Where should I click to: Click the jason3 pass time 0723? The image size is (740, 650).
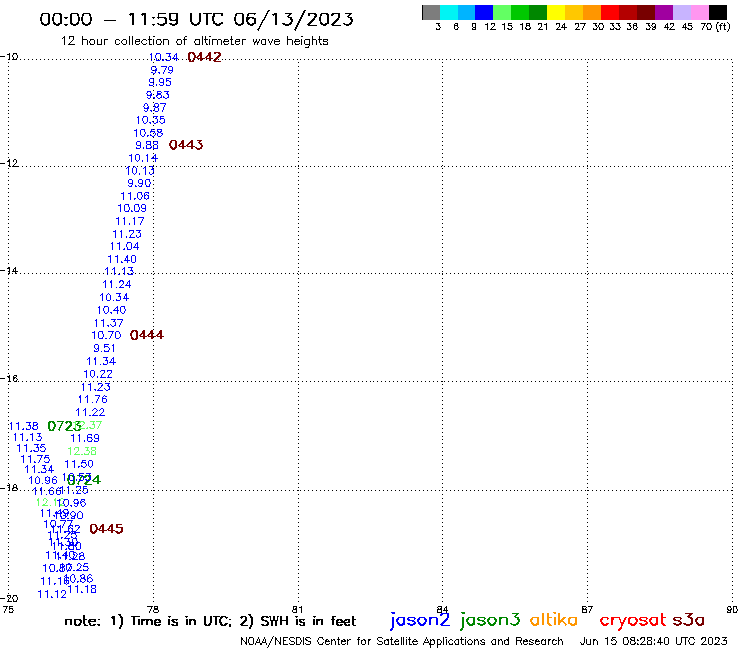(64, 426)
